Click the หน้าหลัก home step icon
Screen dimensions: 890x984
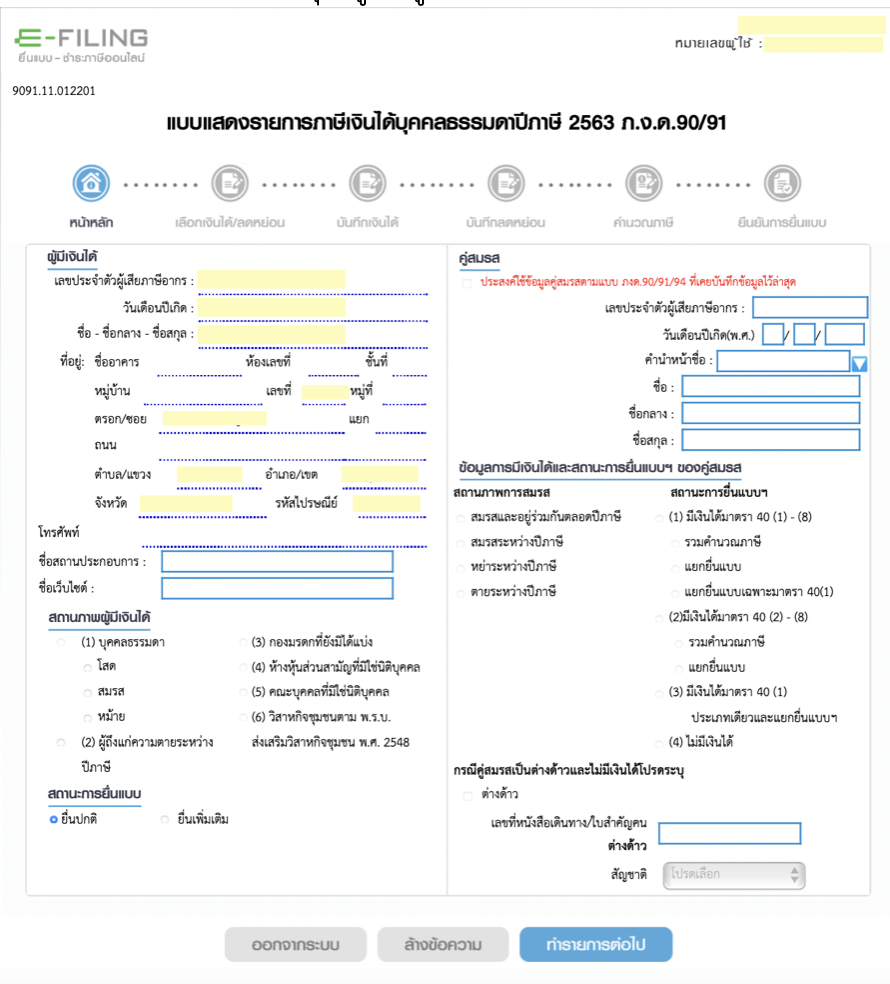click(x=91, y=183)
